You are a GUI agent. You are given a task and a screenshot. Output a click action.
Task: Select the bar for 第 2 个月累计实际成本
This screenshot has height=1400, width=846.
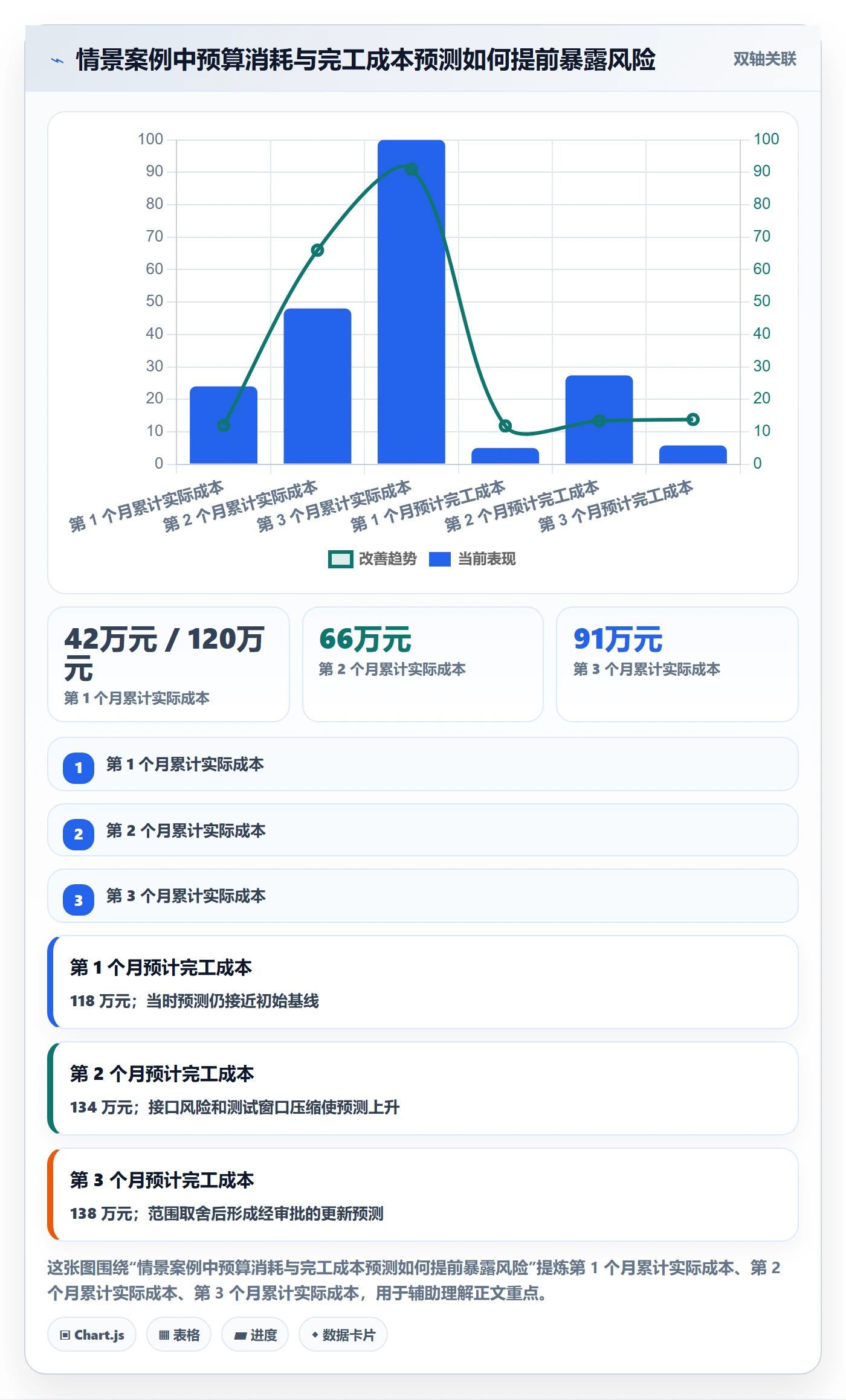coord(317,386)
